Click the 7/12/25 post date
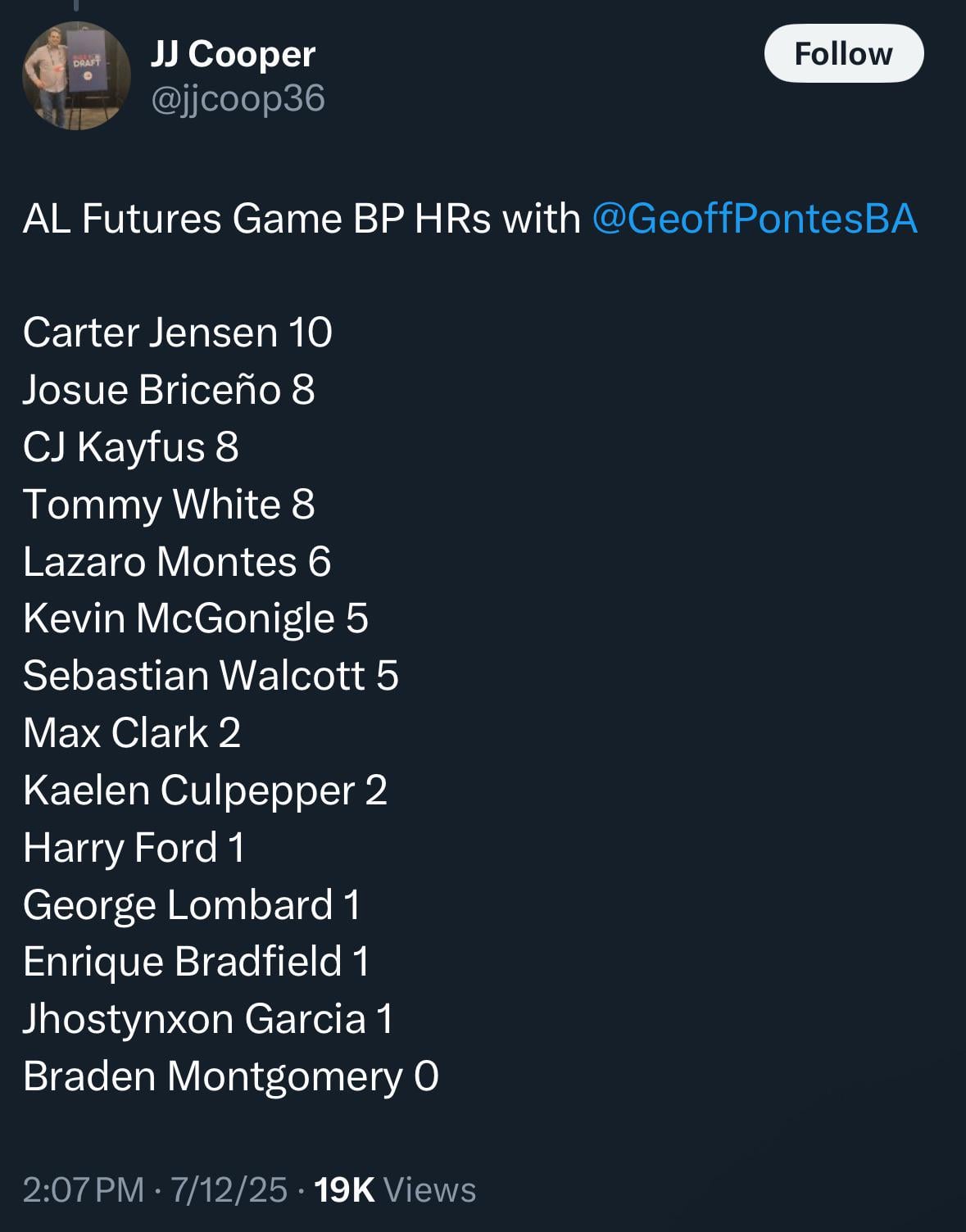 click(x=229, y=1189)
